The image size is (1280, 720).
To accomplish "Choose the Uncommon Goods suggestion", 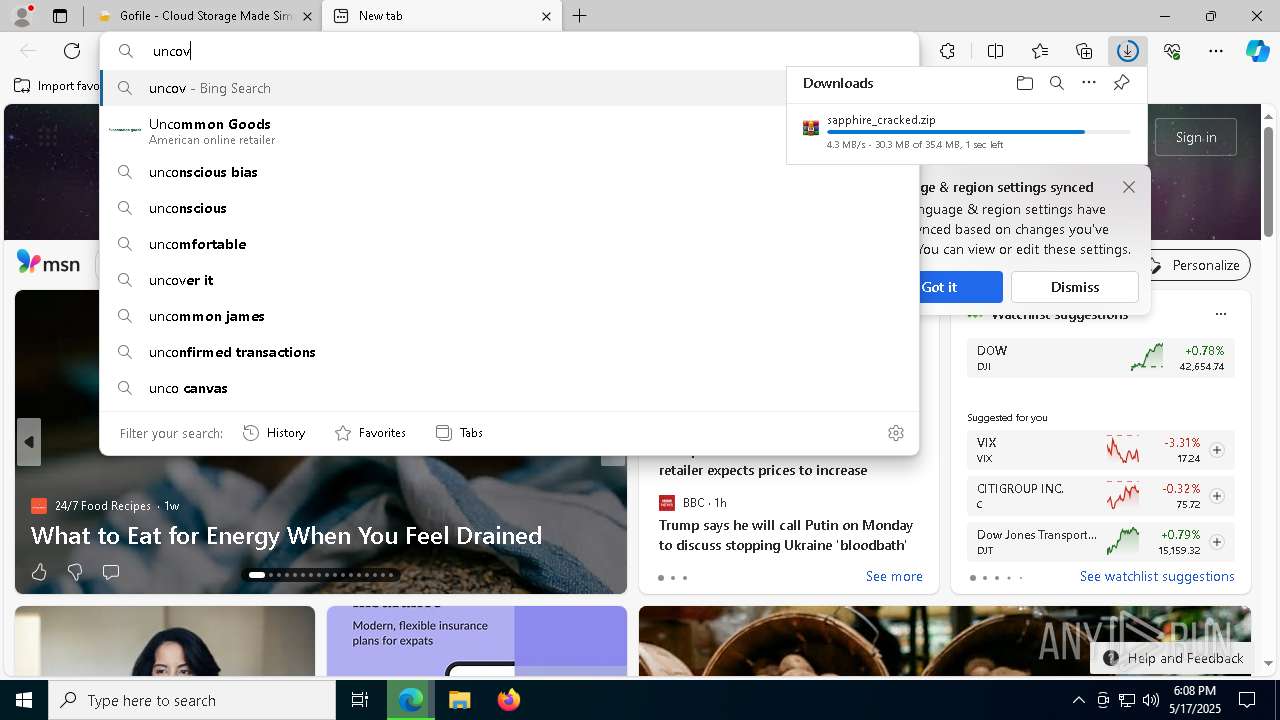I will click(509, 130).
